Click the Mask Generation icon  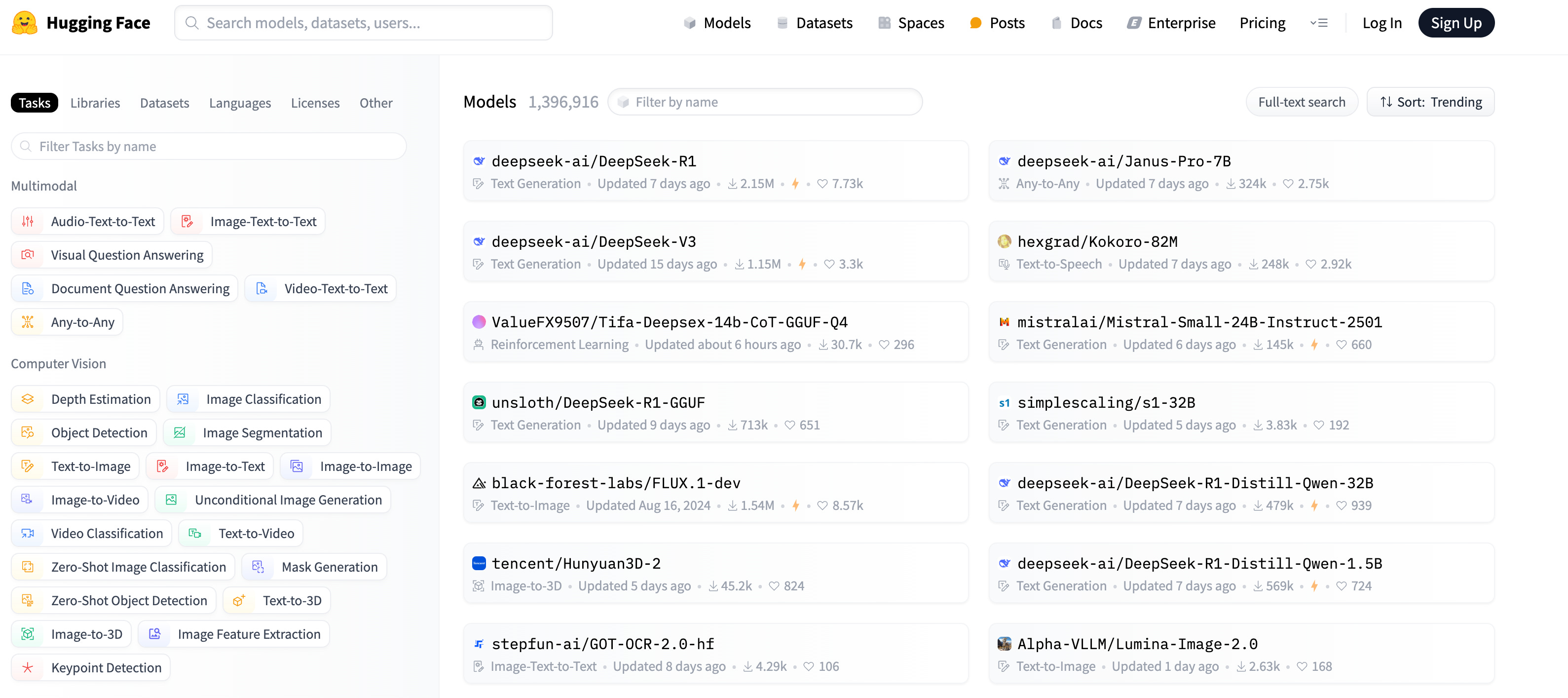click(x=259, y=567)
